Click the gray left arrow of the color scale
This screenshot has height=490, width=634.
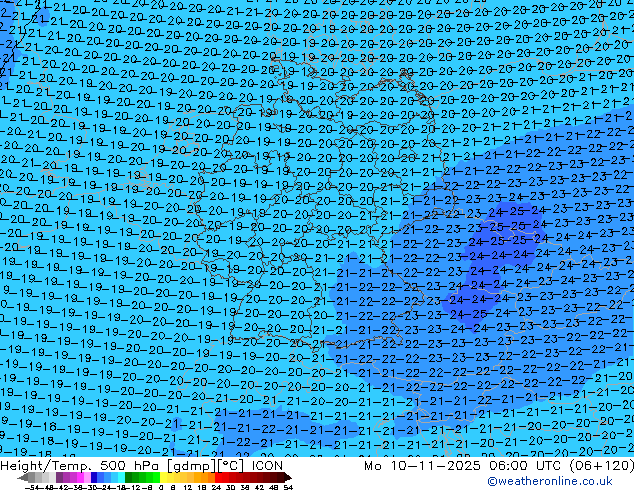click(23, 477)
